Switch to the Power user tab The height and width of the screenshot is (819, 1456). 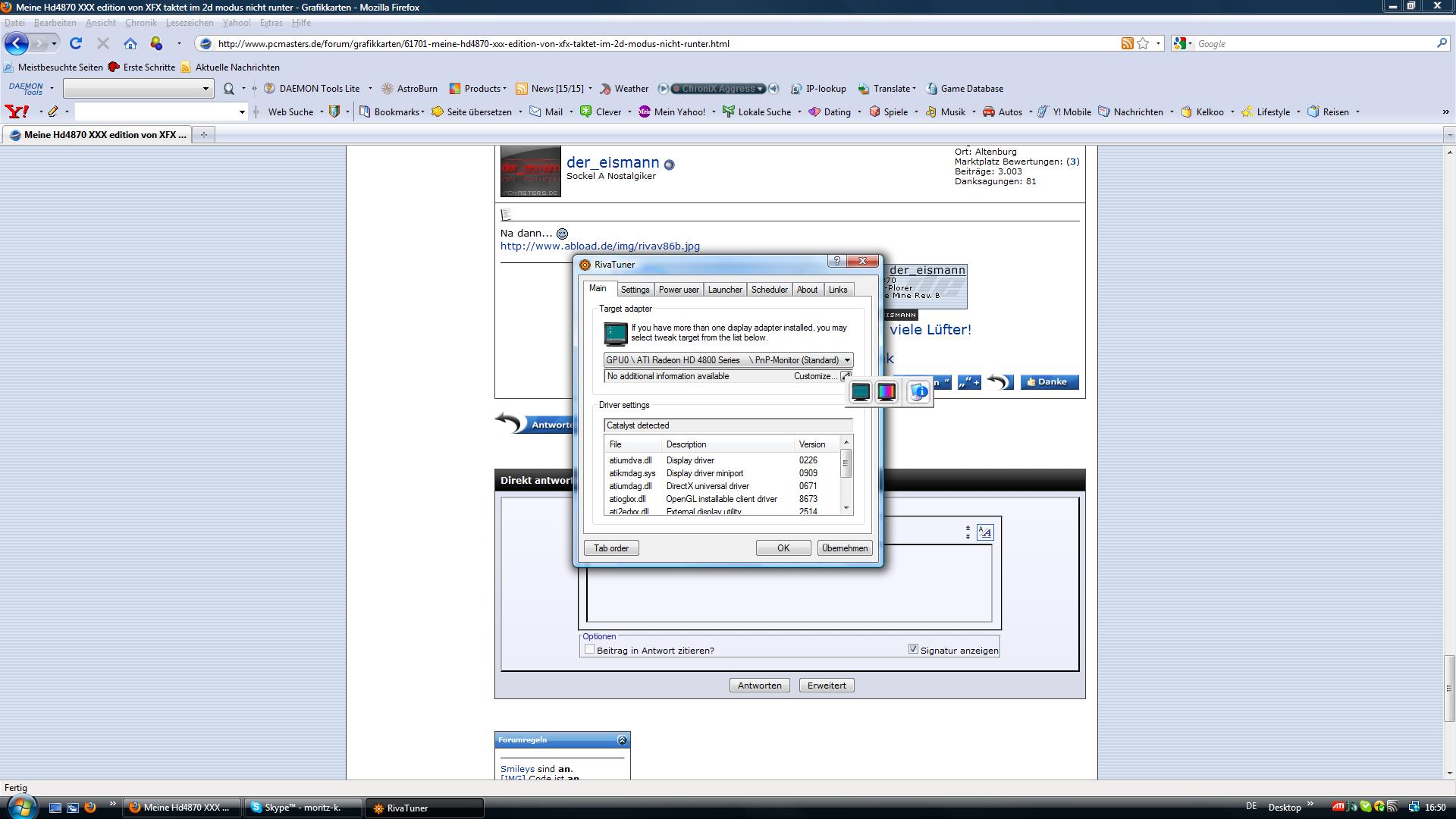tap(678, 290)
